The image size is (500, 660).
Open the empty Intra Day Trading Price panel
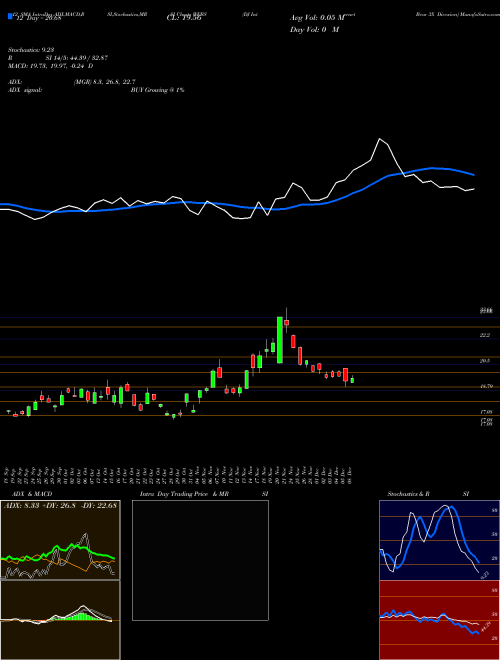pyautogui.click(x=200, y=560)
